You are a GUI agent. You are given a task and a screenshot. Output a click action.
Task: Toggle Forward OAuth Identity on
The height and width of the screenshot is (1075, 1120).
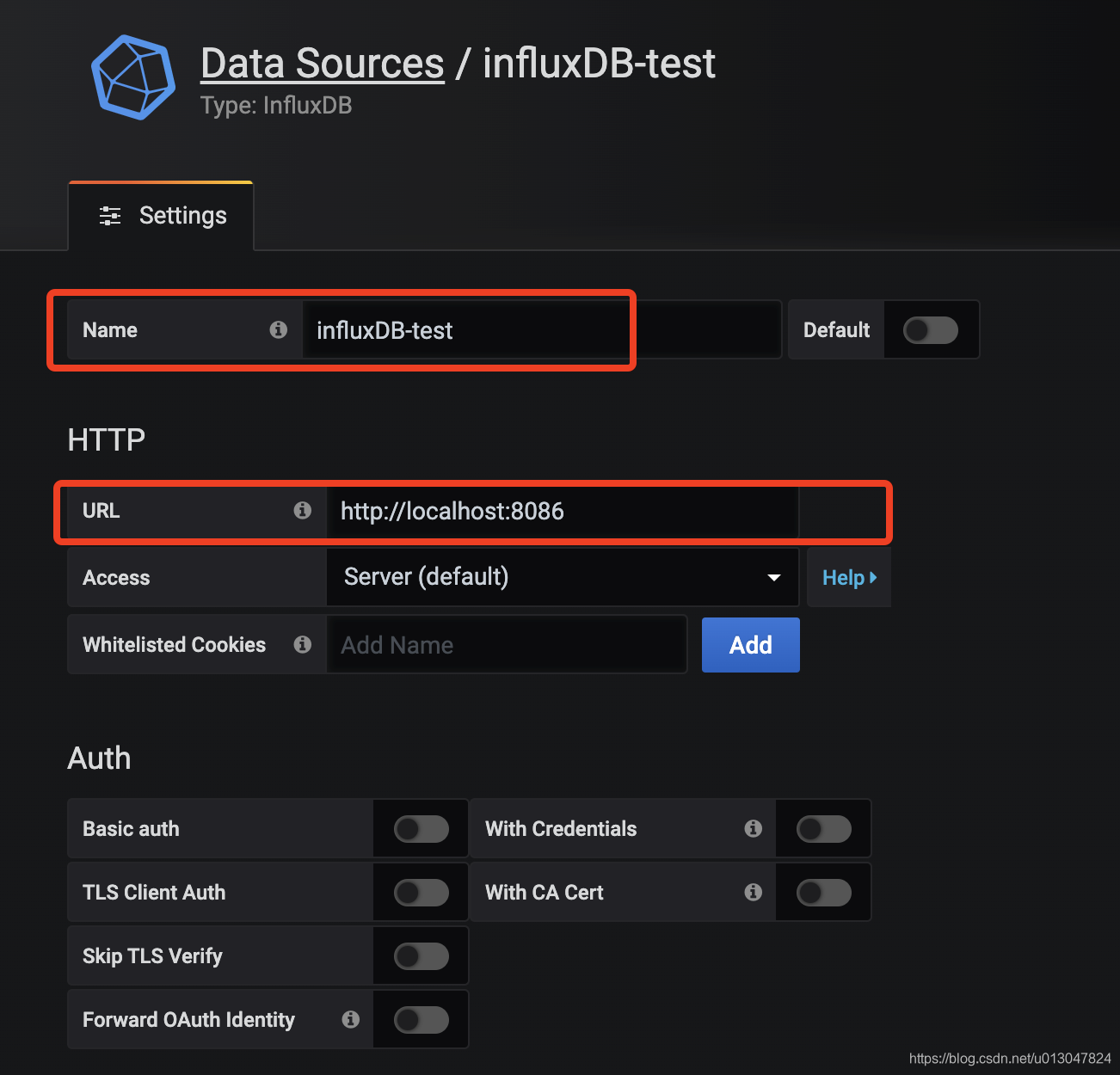(422, 1019)
